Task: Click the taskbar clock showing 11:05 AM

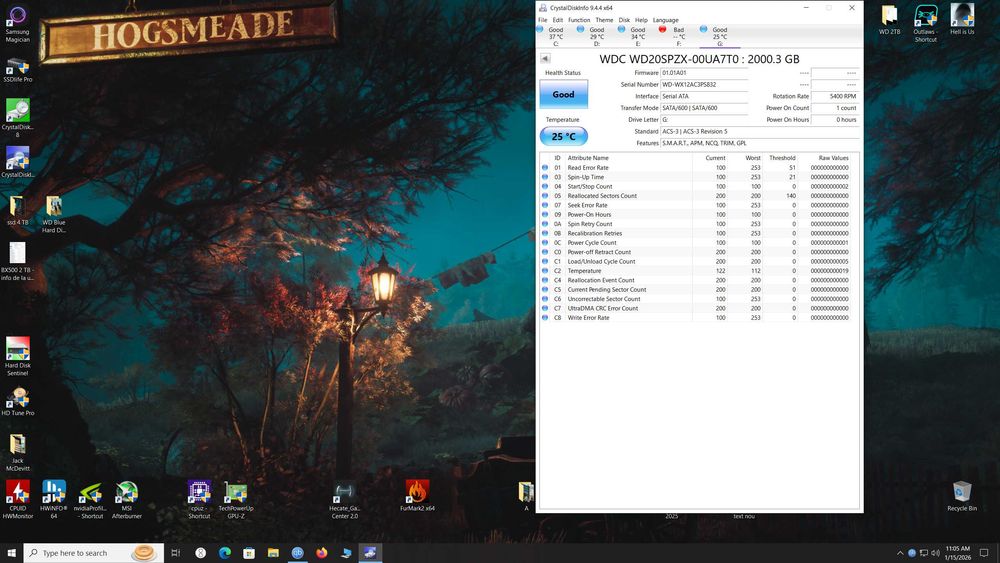Action: coord(957,553)
